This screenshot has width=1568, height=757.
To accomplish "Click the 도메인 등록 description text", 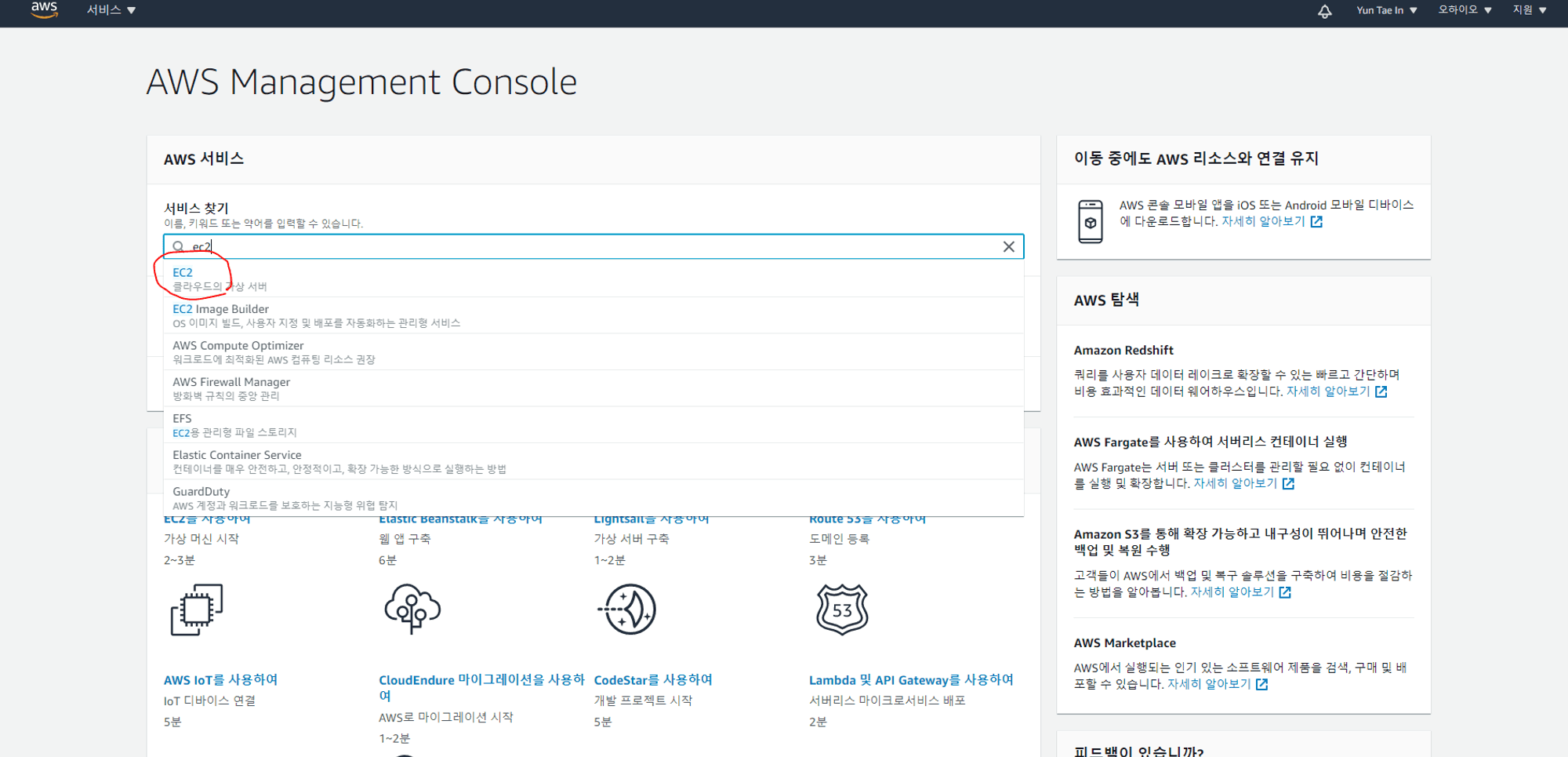I will click(x=839, y=539).
